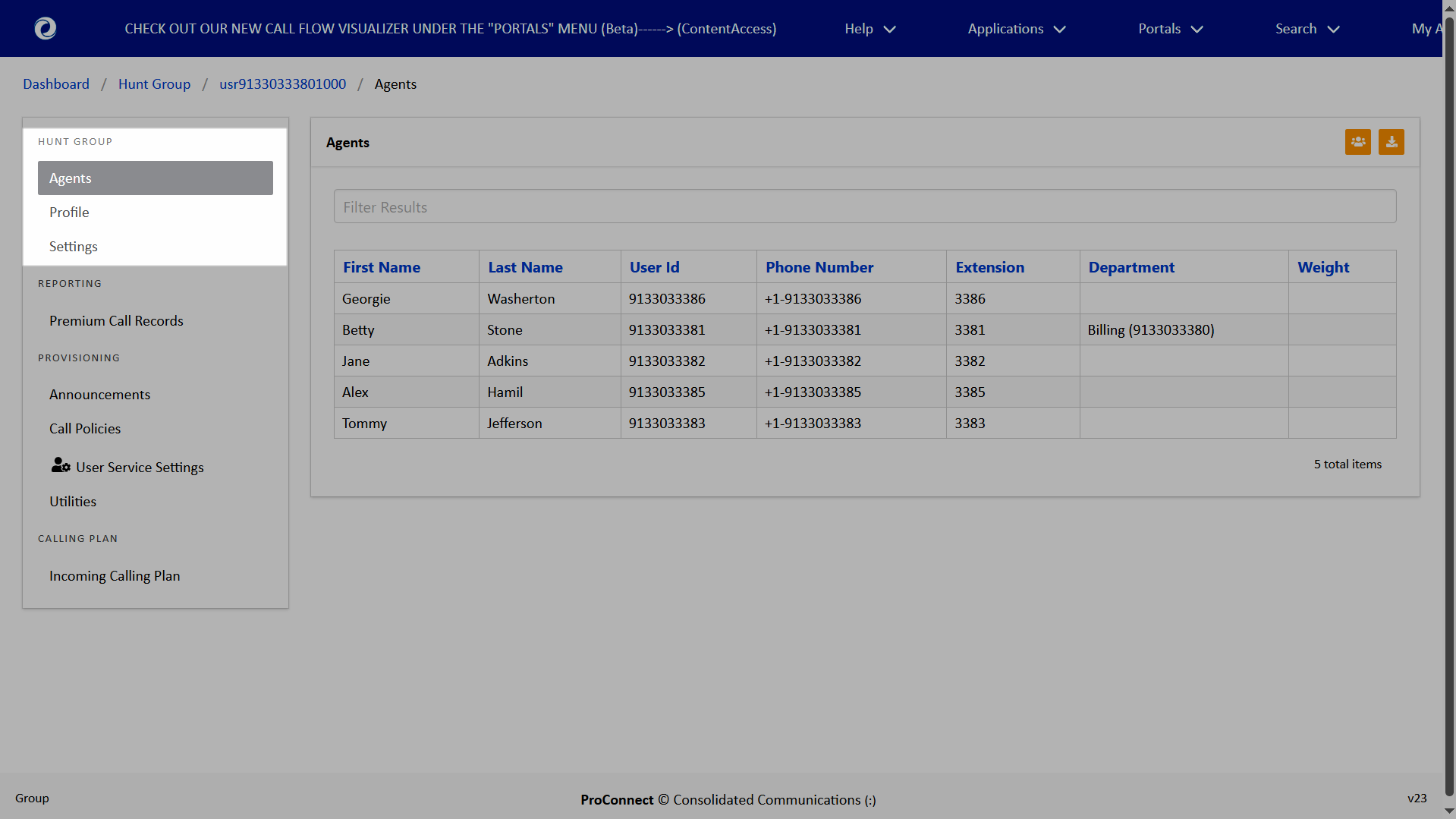The width and height of the screenshot is (1456, 819).
Task: Open Hunt Group breadcrumb link
Action: tap(154, 84)
